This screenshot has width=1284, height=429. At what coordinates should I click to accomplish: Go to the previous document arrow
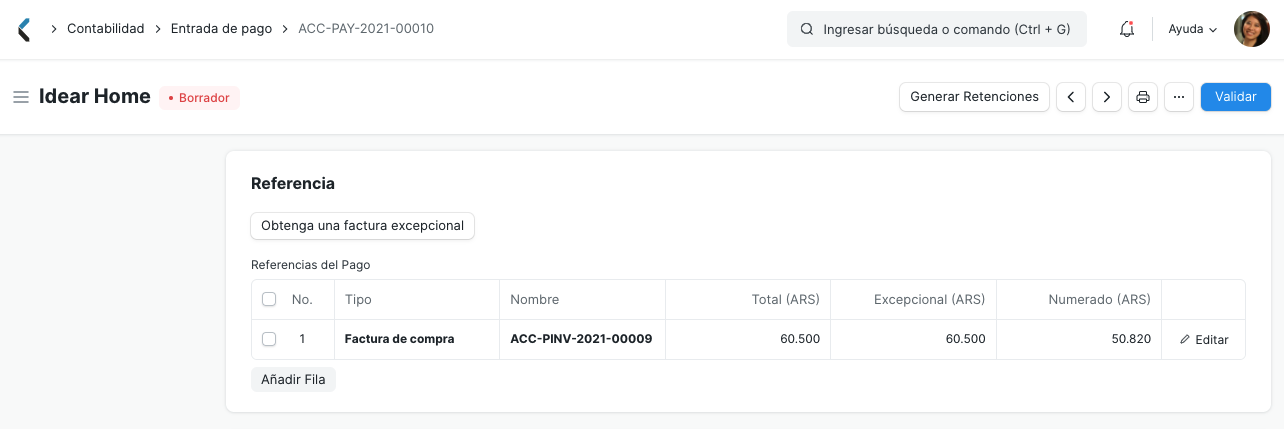pos(1071,97)
